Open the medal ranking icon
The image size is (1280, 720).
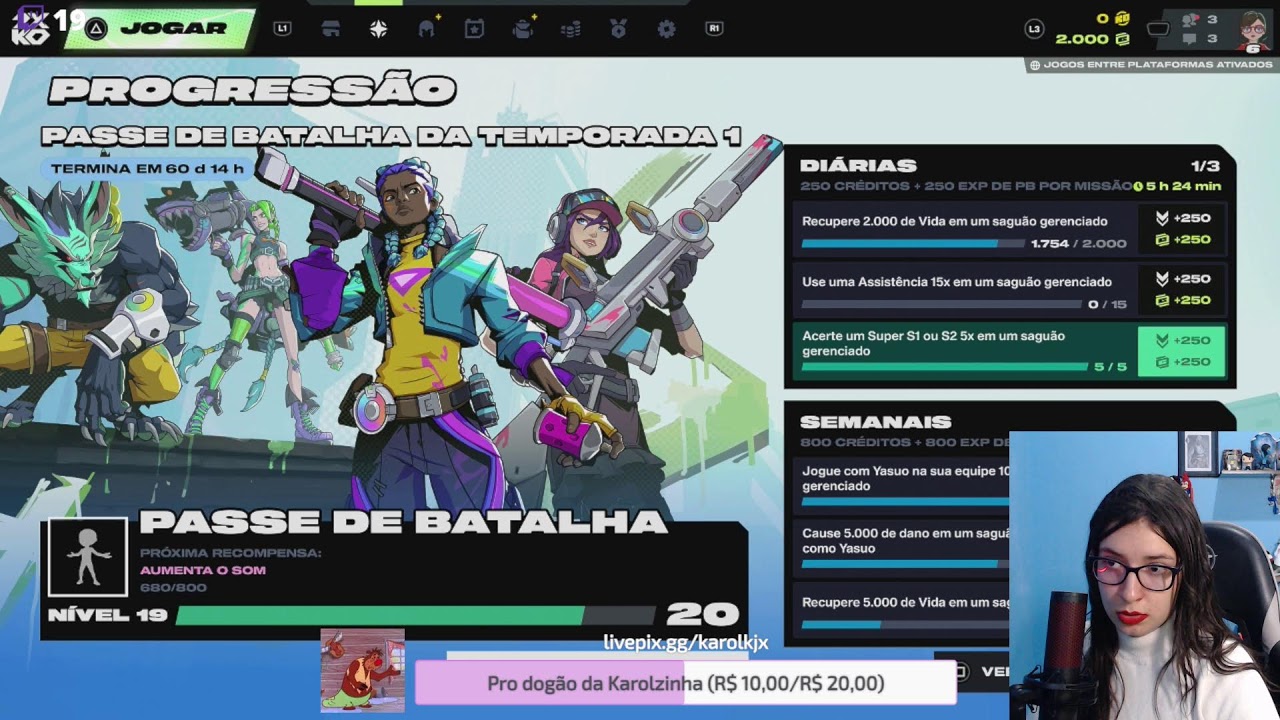coord(618,29)
